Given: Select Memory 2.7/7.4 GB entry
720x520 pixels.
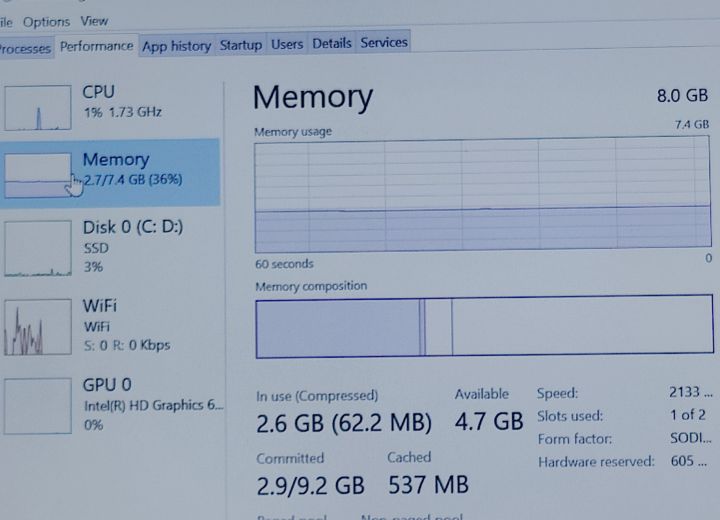Looking at the screenshot, I should [110, 173].
